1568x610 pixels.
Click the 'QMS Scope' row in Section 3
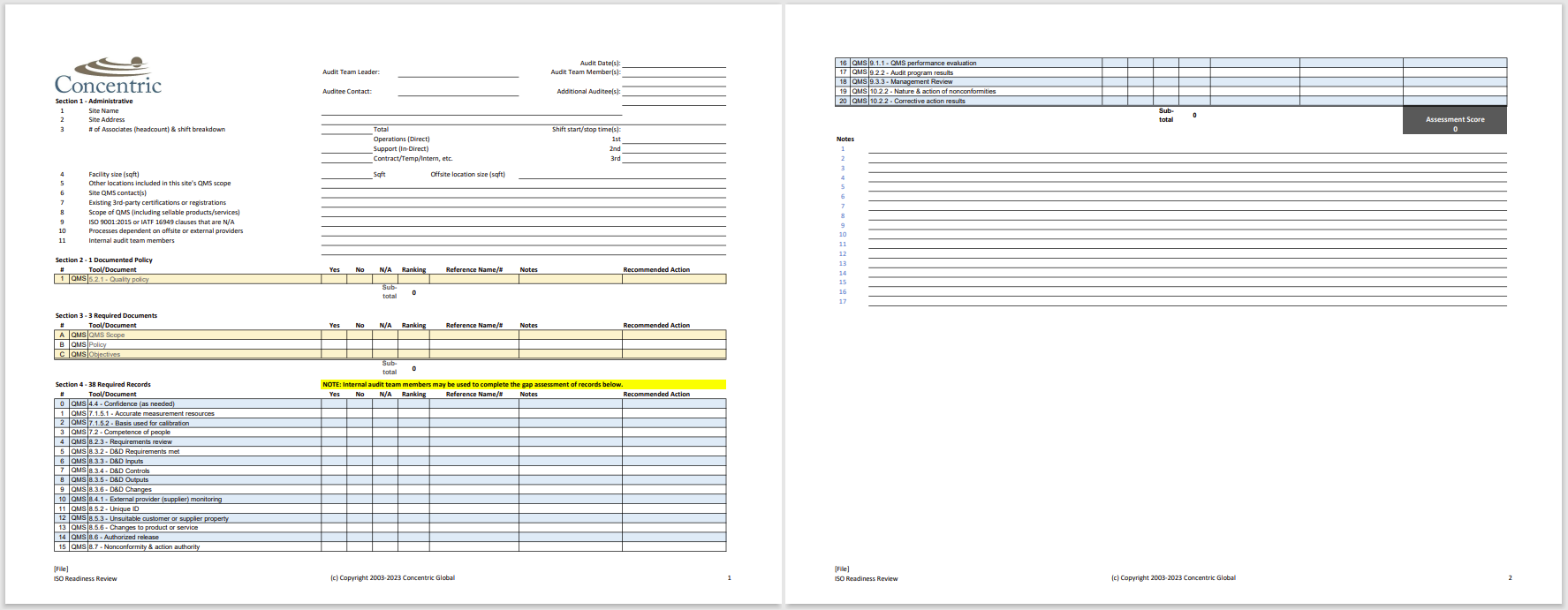(390, 335)
